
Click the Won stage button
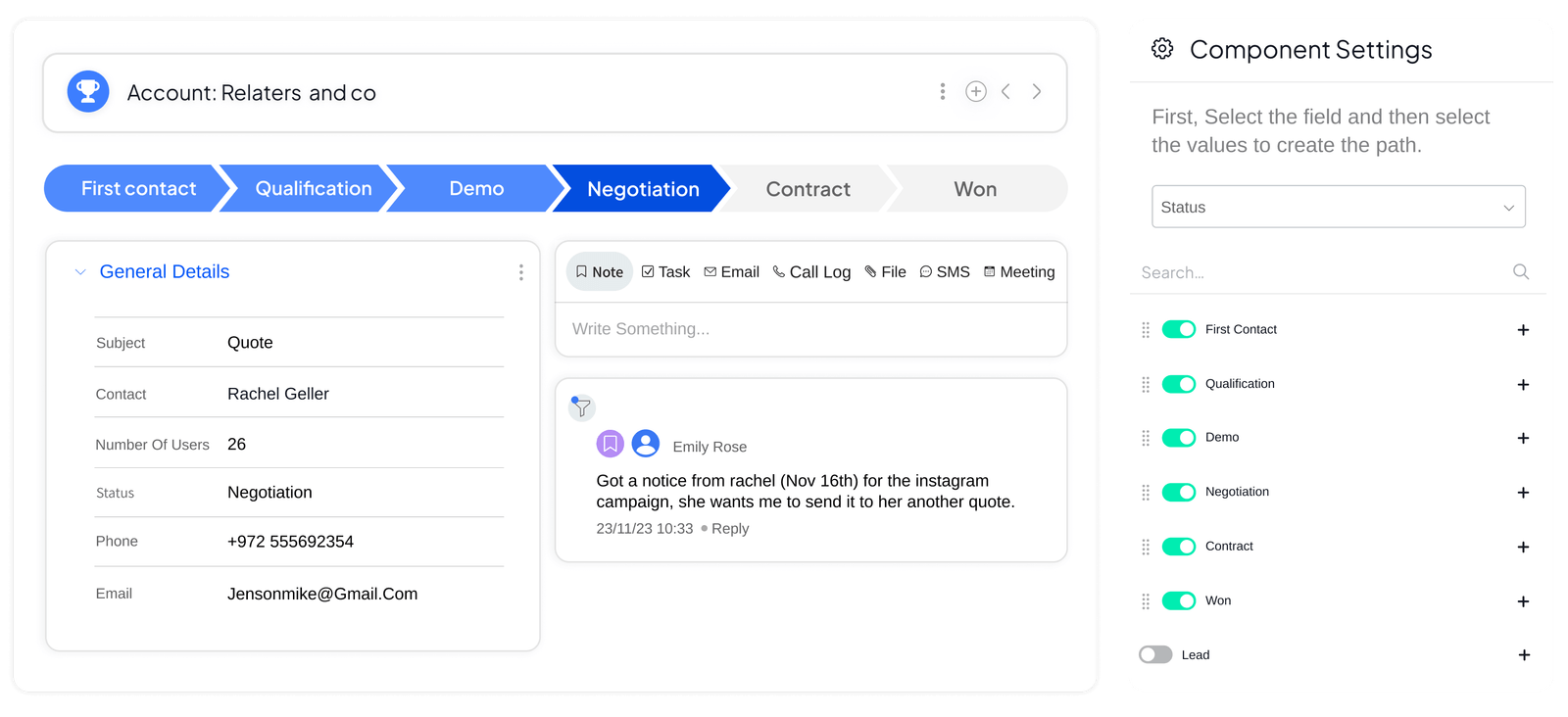click(975, 189)
